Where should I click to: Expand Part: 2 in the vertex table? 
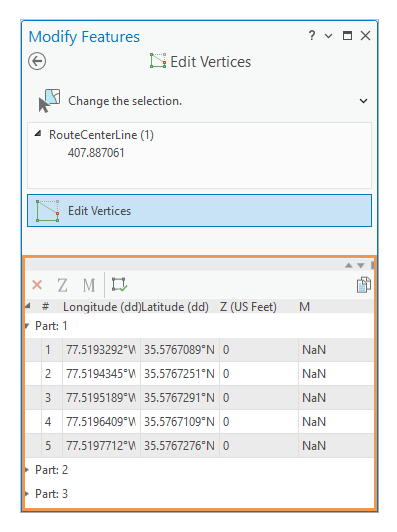pos(27,470)
